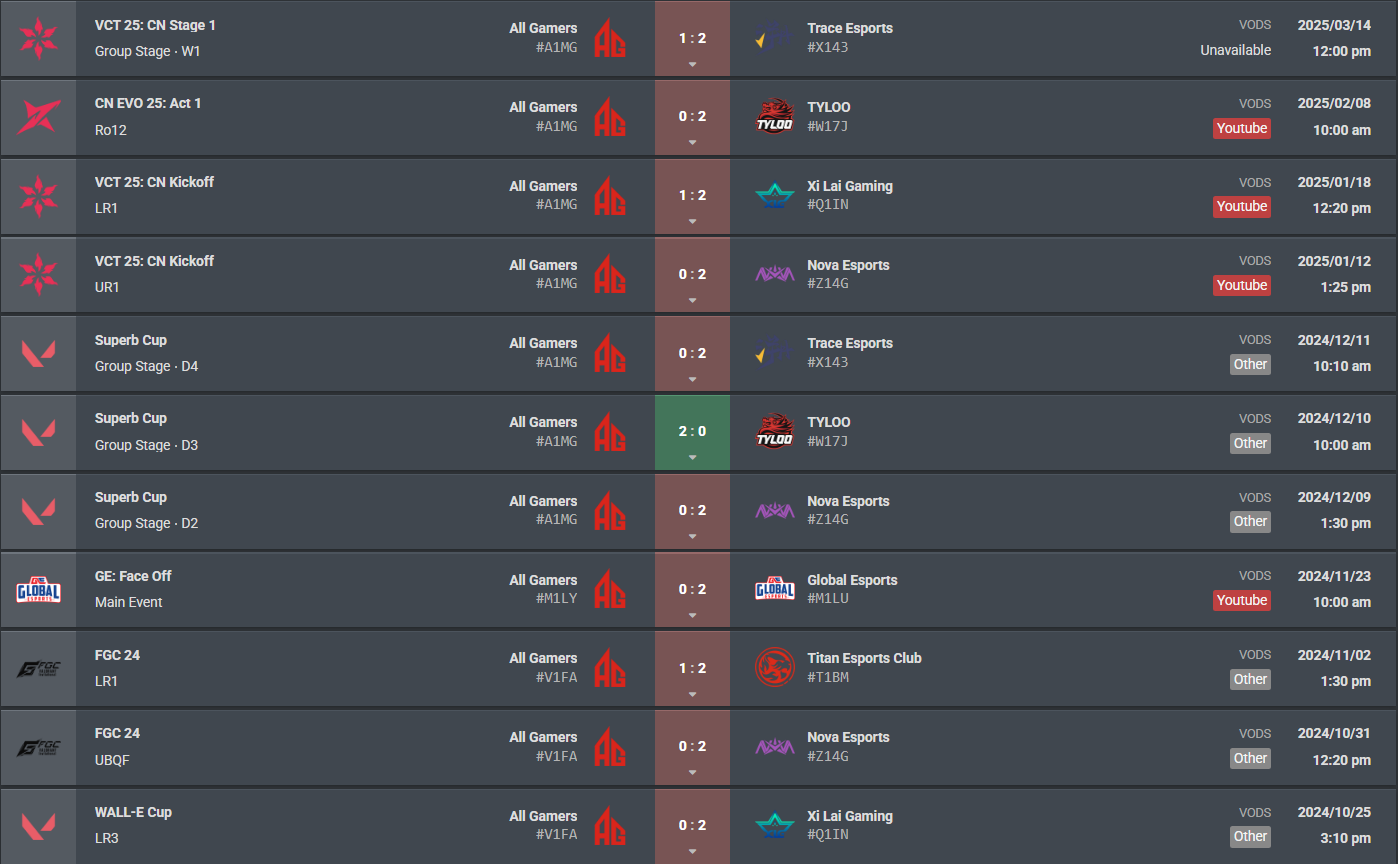Image resolution: width=1398 pixels, height=864 pixels.
Task: Open the WALL-E Cup event link
Action: pos(133,812)
